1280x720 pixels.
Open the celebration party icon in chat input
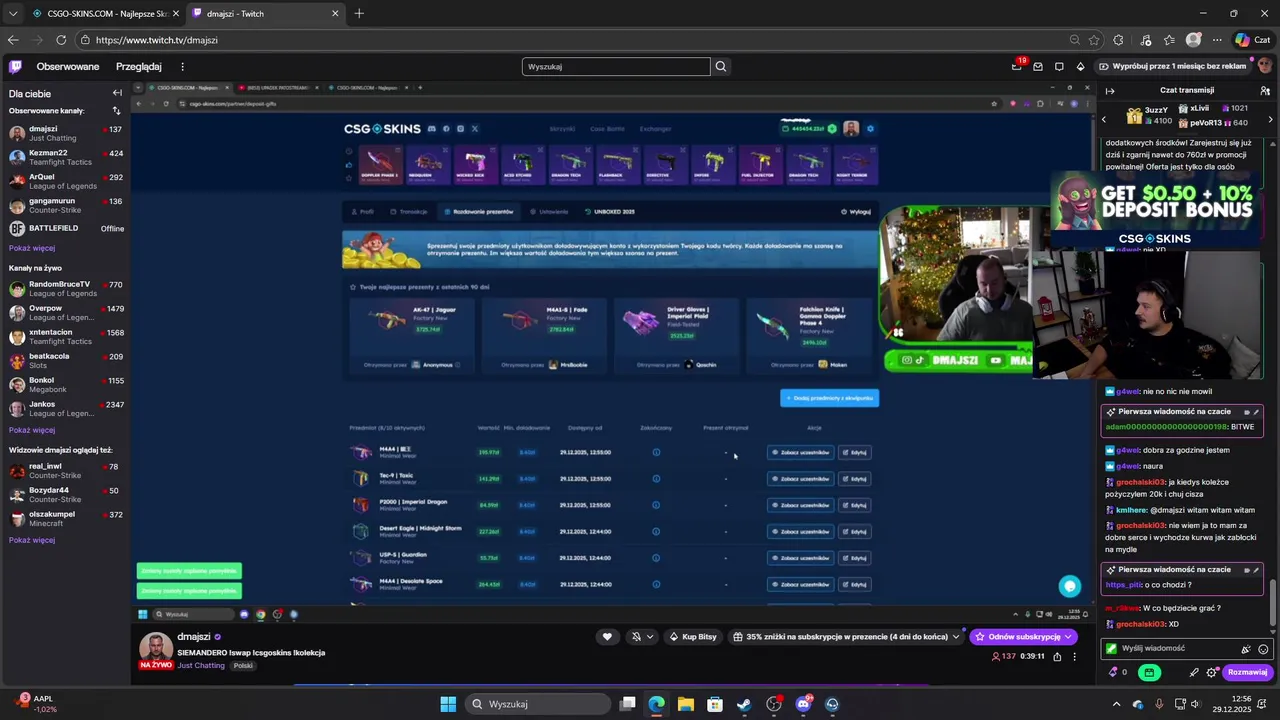tap(1246, 649)
